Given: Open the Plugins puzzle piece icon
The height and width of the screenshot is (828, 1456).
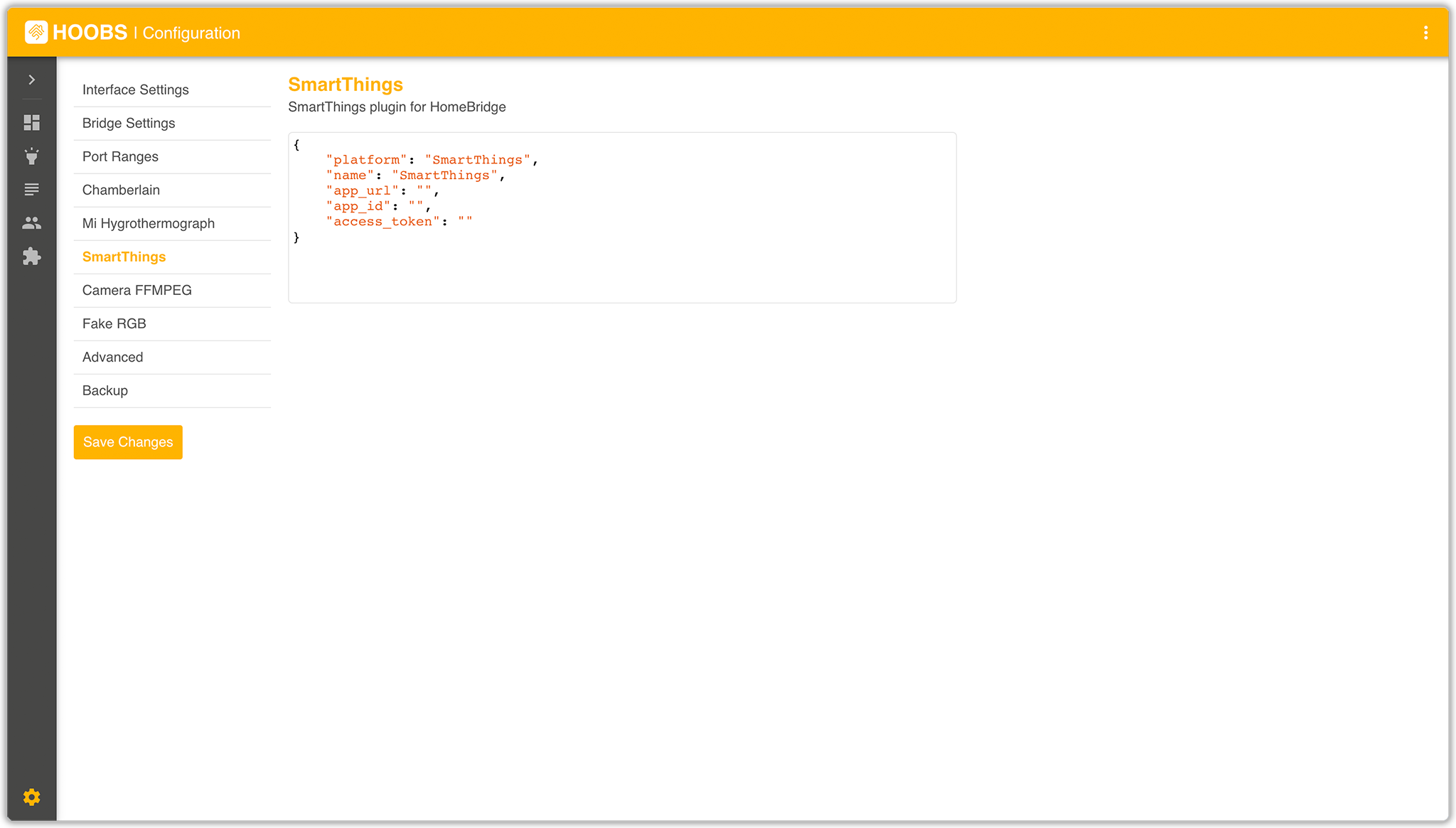Looking at the screenshot, I should click(x=31, y=257).
